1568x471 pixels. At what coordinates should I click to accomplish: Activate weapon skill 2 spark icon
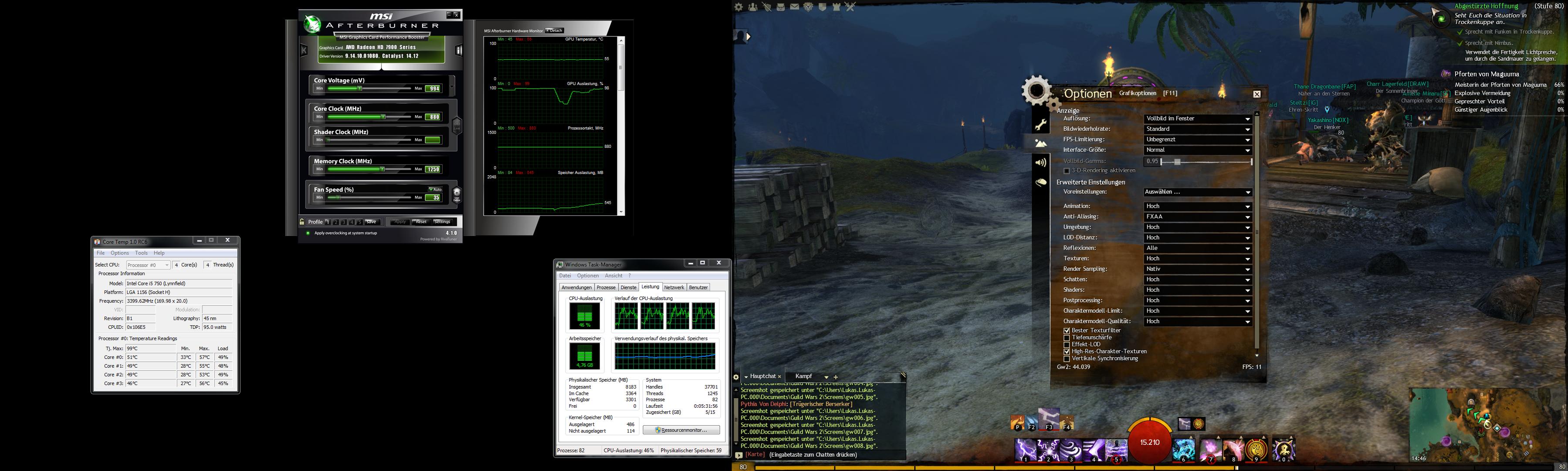click(1048, 450)
